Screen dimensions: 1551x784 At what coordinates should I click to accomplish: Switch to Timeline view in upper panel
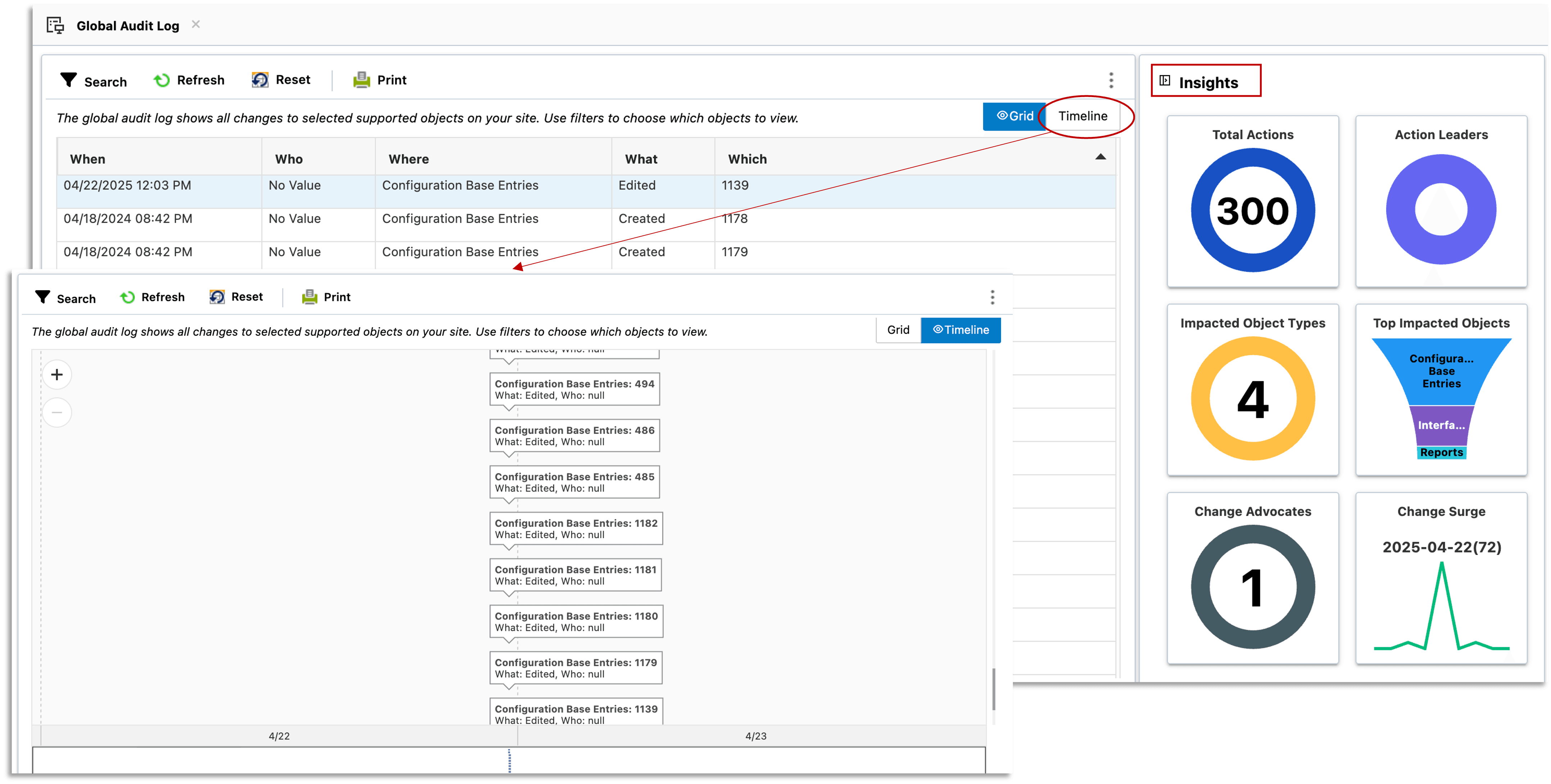point(1083,116)
